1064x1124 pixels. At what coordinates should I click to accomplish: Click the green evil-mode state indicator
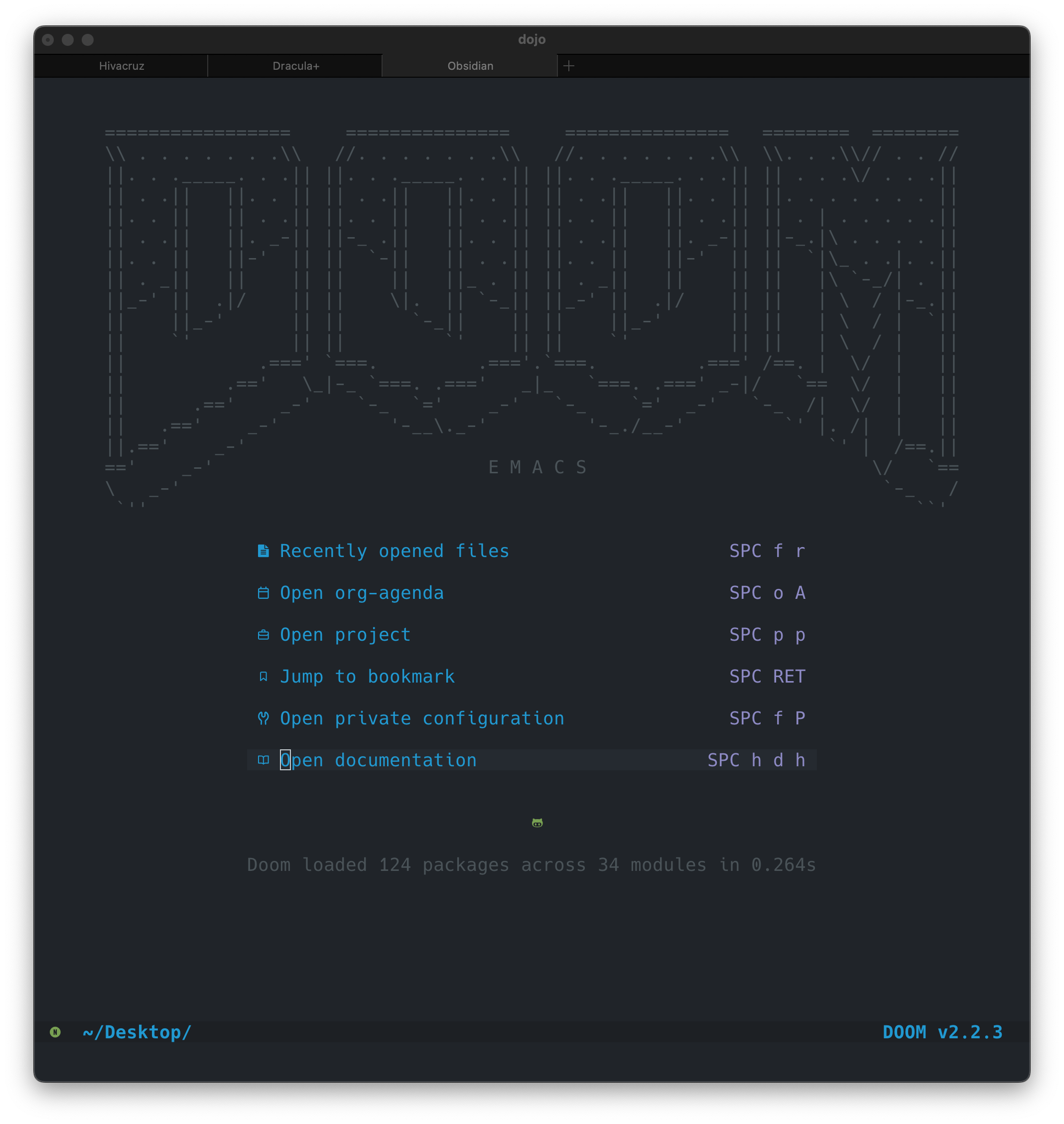[x=55, y=1031]
